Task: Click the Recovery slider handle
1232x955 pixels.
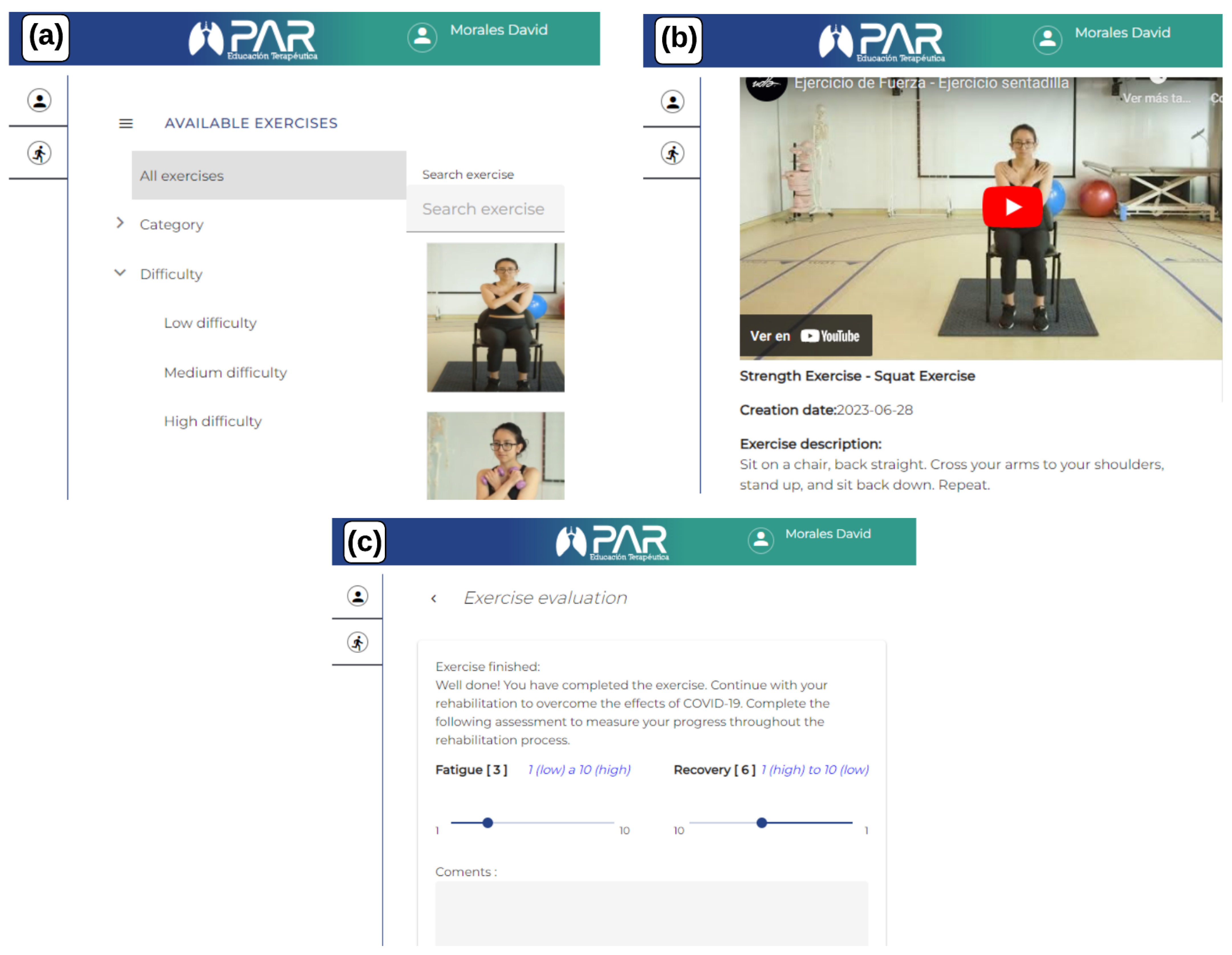Action: tap(762, 823)
